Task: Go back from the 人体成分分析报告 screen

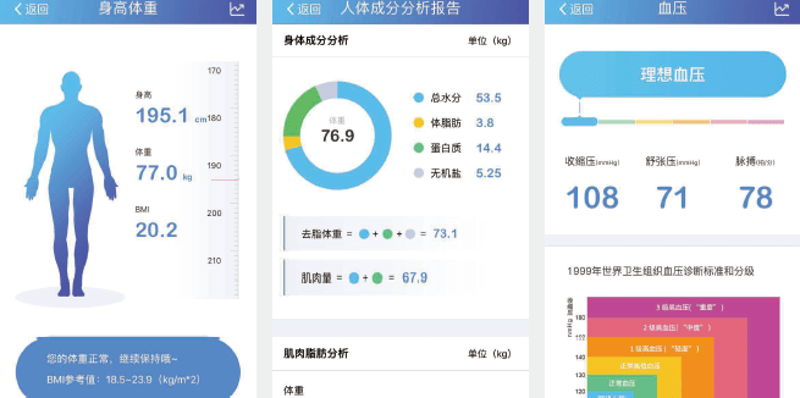Action: pyautogui.click(x=304, y=9)
